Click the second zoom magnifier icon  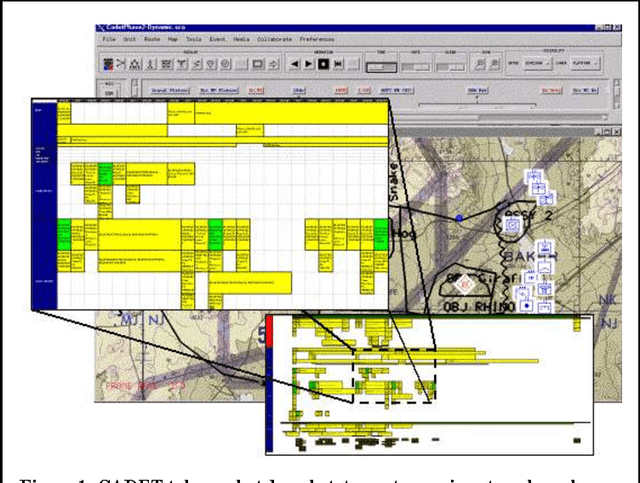[494, 64]
